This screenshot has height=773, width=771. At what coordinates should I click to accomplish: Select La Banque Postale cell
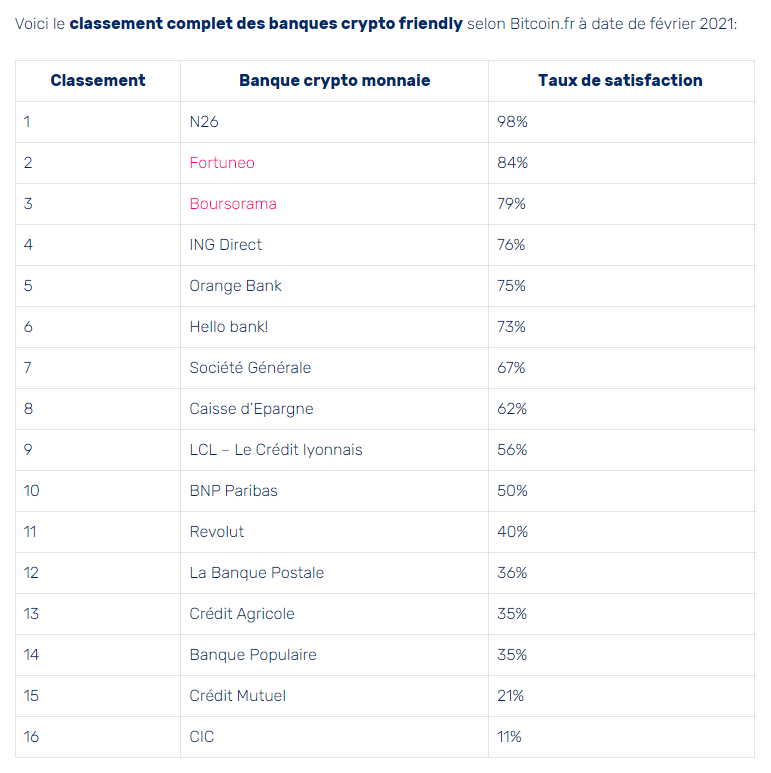click(x=257, y=573)
